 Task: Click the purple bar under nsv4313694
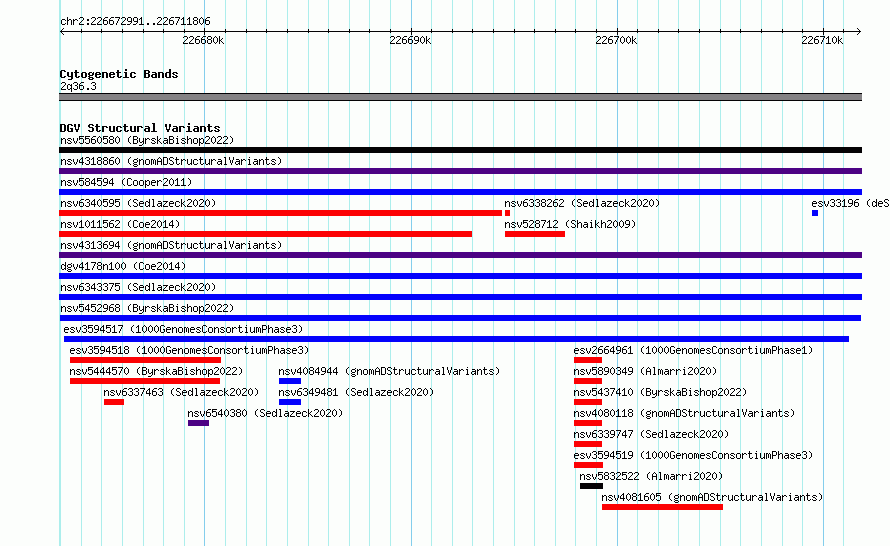460,255
